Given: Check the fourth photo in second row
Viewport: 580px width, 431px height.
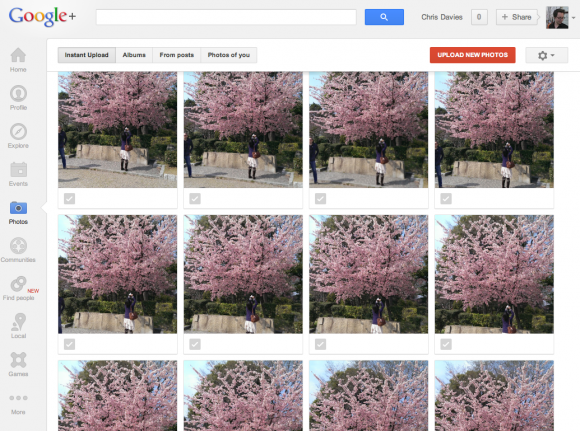Looking at the screenshot, I should [446, 344].
